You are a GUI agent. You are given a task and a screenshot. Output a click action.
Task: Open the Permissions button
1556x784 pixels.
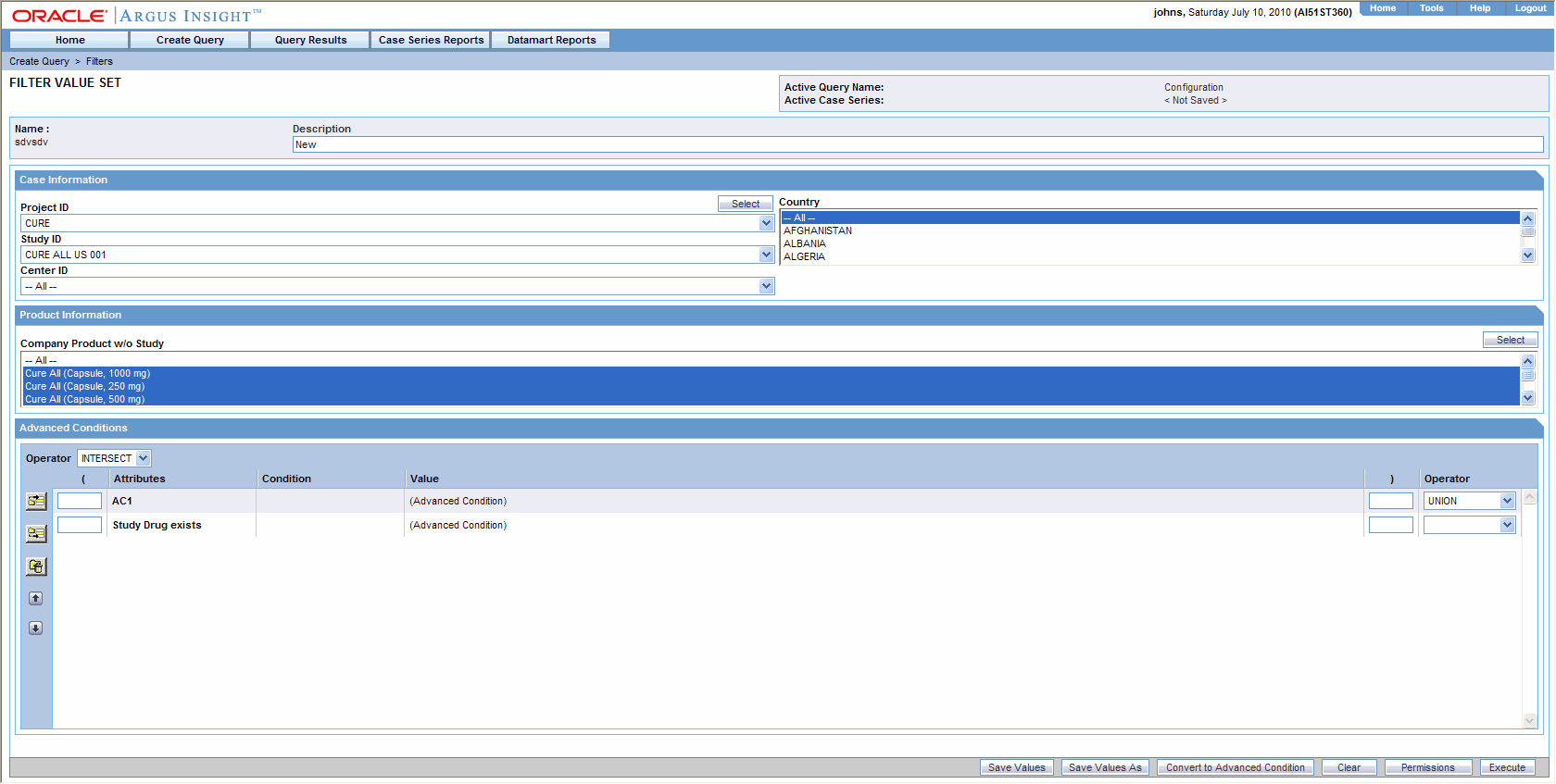tap(1427, 767)
